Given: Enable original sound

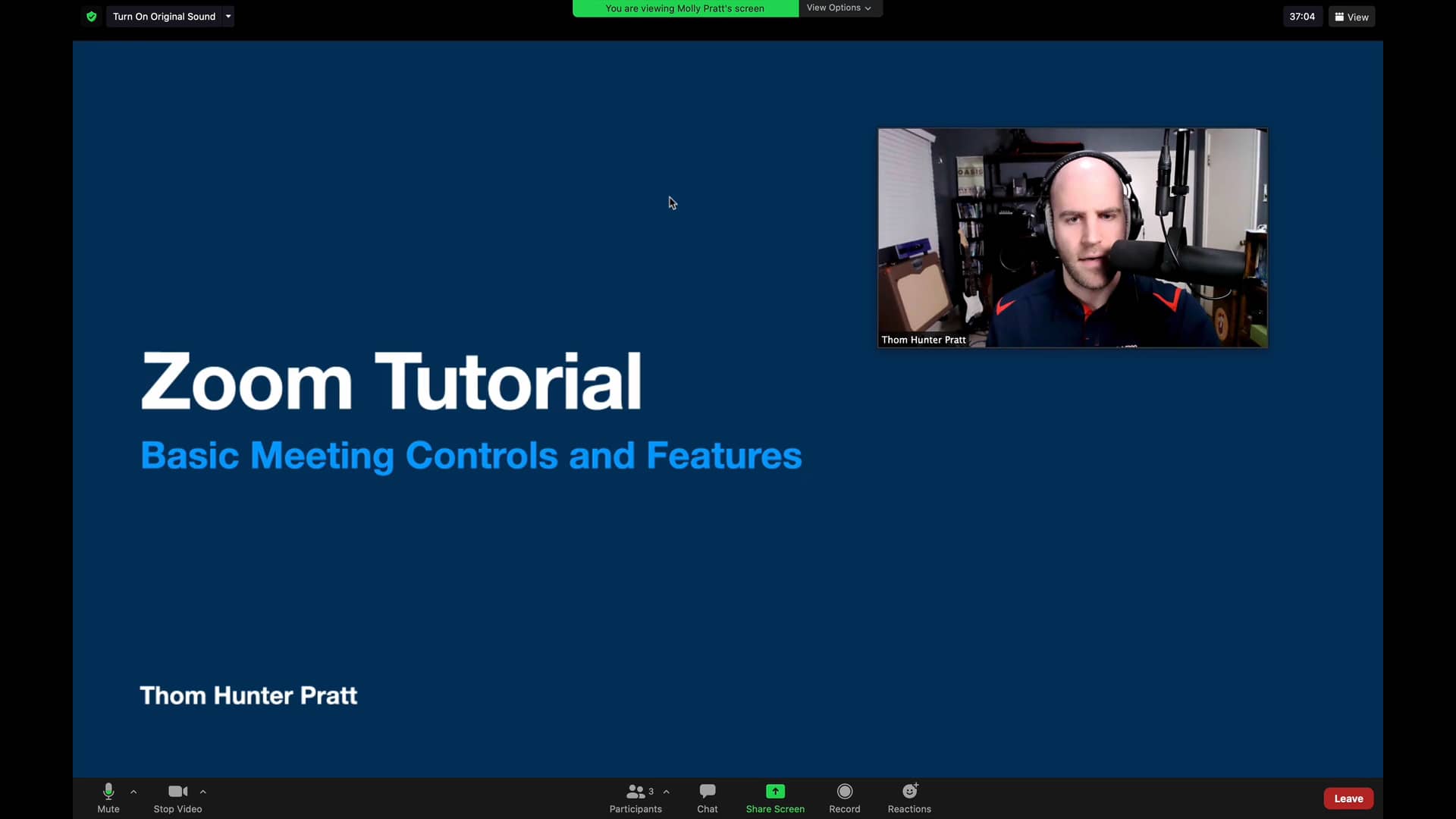Looking at the screenshot, I should 164,16.
